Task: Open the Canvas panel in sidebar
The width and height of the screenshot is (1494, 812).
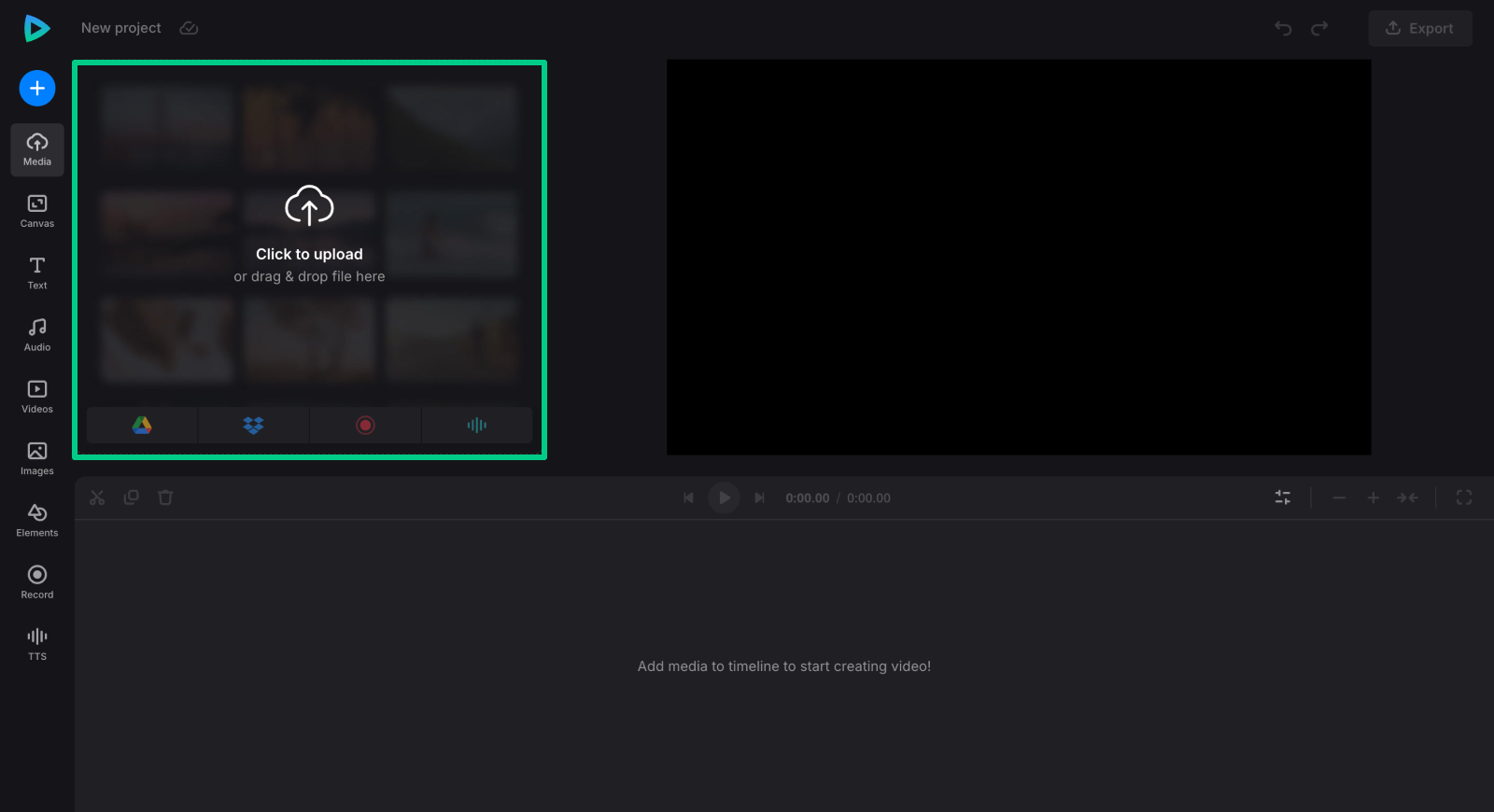Action: [37, 211]
